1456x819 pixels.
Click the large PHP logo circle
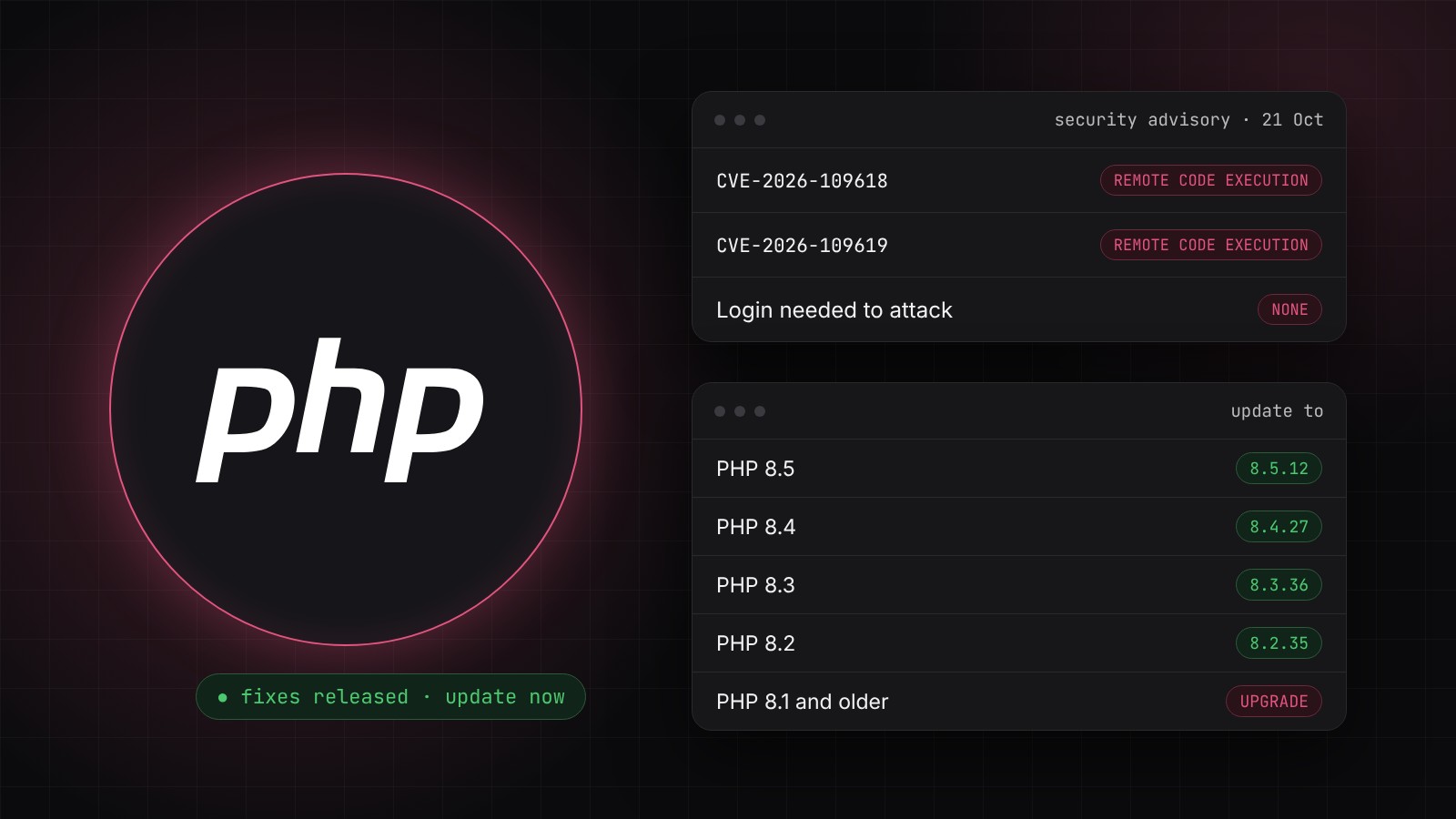[346, 409]
